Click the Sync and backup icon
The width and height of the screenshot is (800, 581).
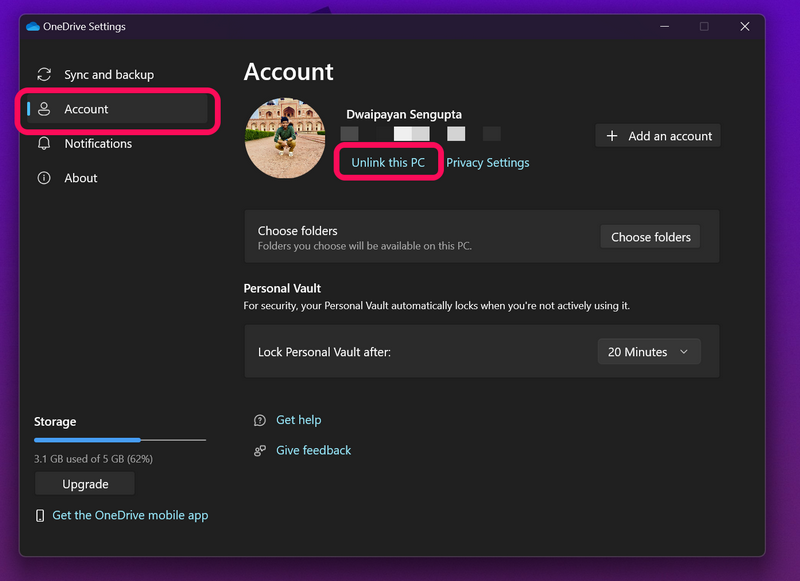click(x=44, y=75)
